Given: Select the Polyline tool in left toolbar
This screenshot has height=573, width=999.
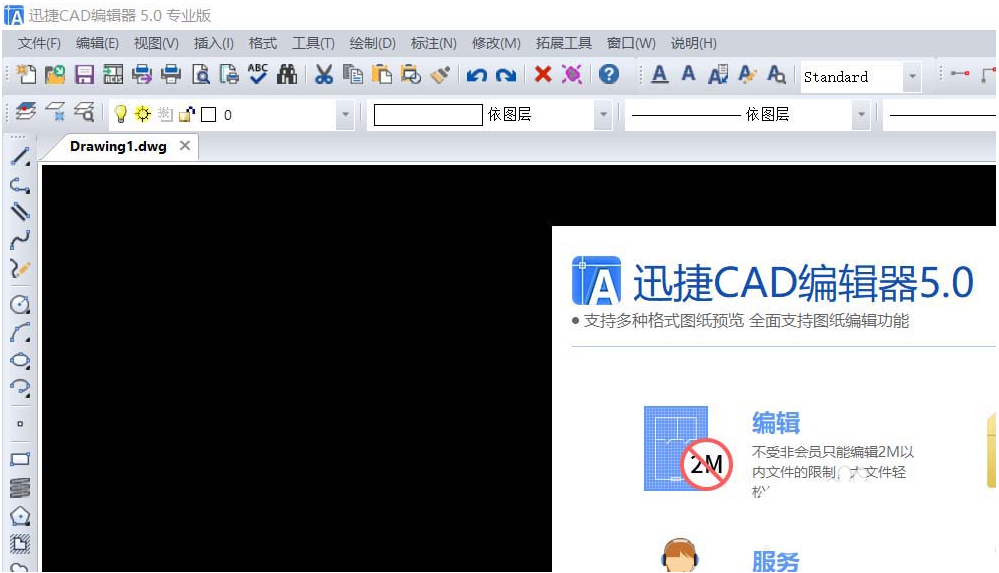Looking at the screenshot, I should pos(20,185).
